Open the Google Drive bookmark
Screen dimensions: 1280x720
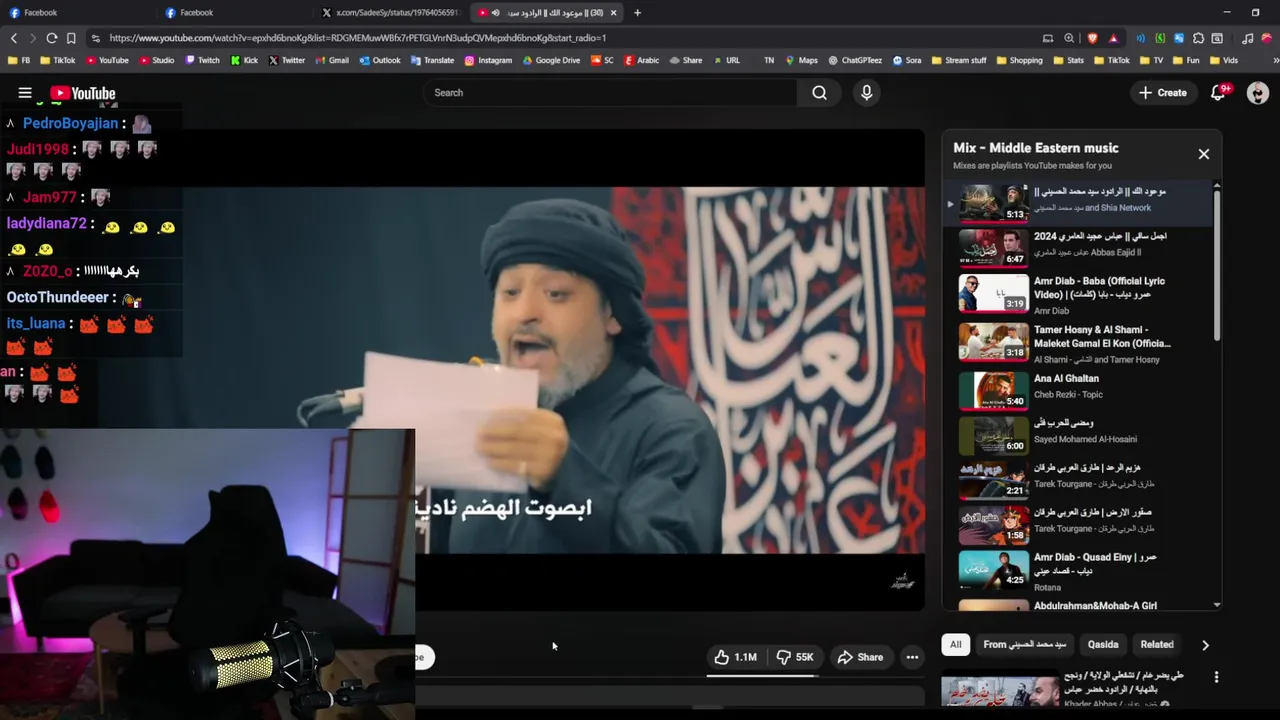point(551,60)
